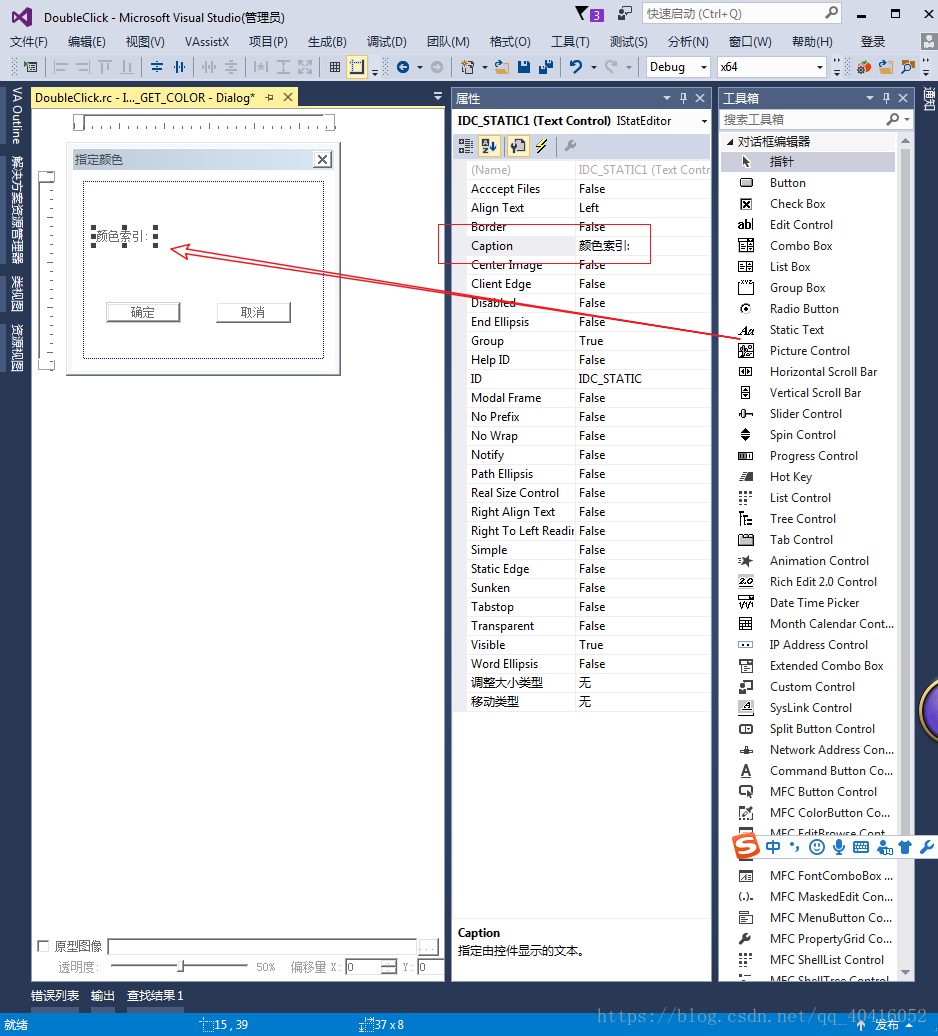
Task: Open the Error List bottom tab
Action: click(55, 996)
